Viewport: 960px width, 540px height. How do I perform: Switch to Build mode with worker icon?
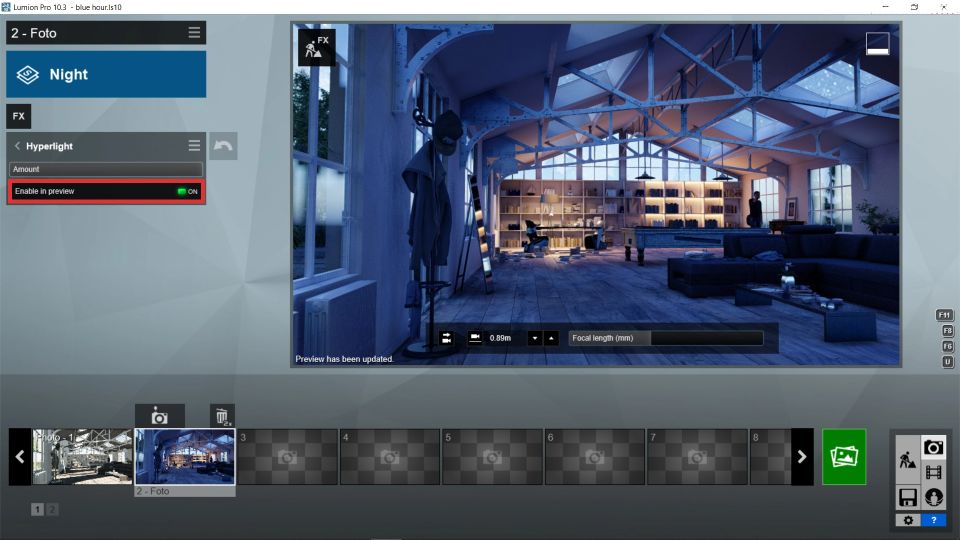tap(907, 460)
